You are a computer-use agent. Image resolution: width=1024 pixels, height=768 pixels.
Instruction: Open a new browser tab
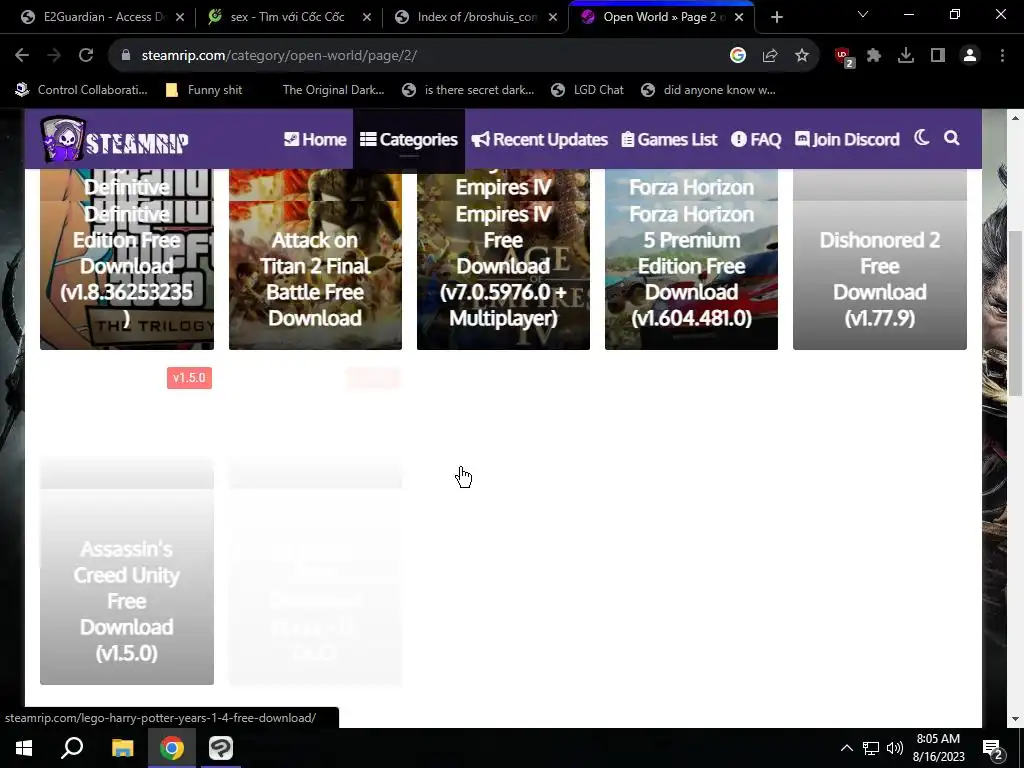[x=776, y=17]
